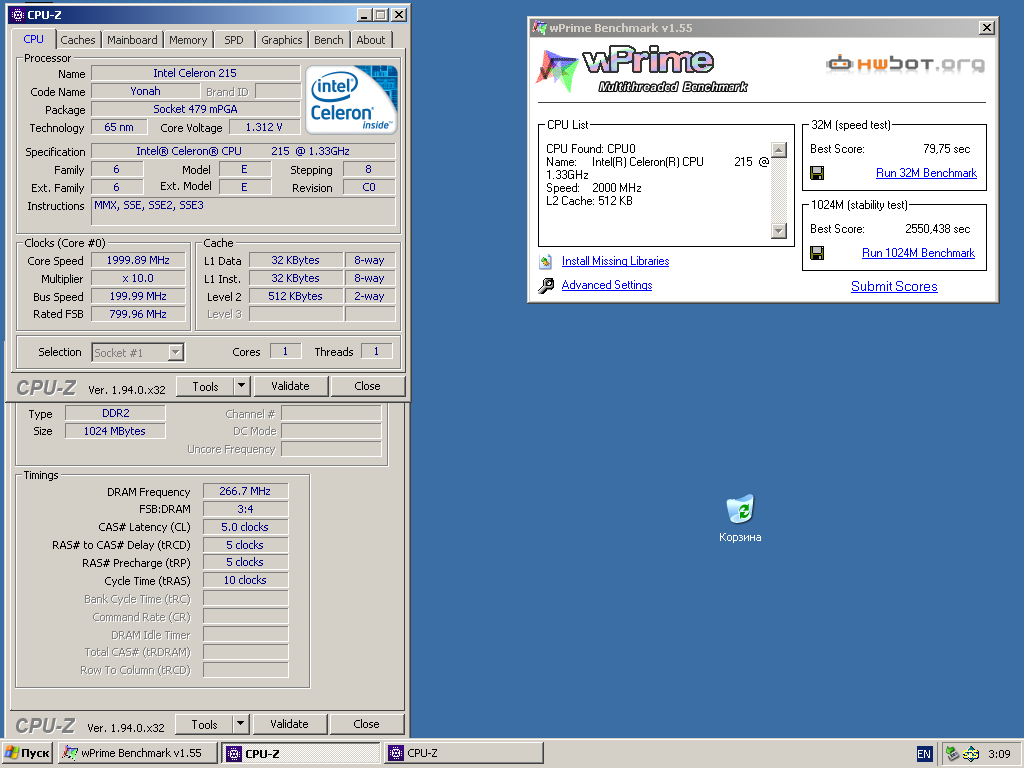Viewport: 1024px width, 768px height.
Task: Click the Intel Celeron inside logo
Action: 351,100
